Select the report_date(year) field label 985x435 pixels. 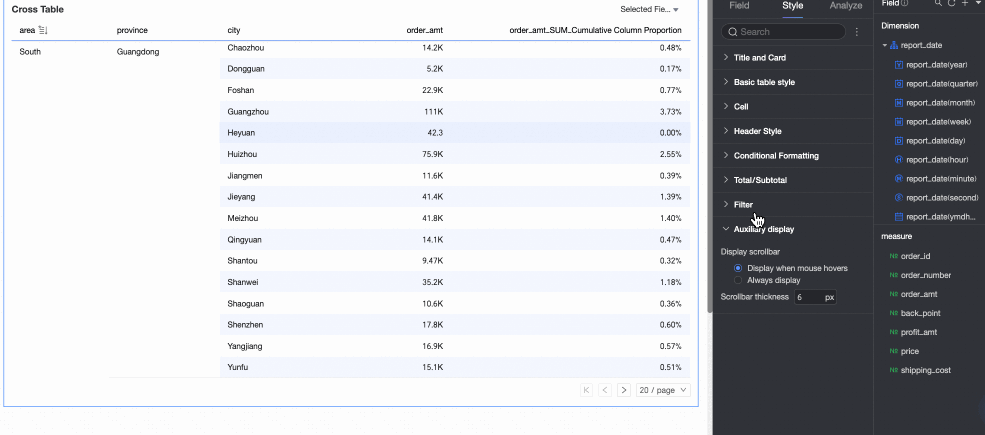[937, 65]
